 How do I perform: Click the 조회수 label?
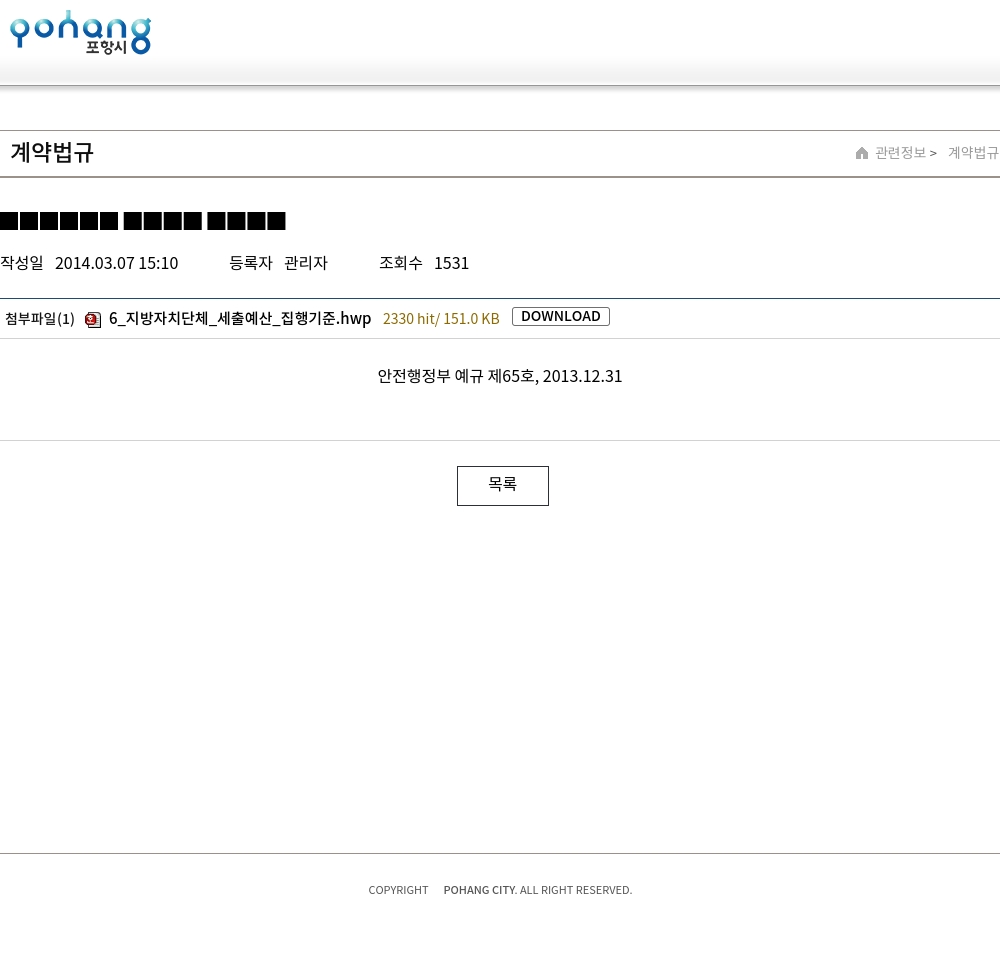(400, 263)
